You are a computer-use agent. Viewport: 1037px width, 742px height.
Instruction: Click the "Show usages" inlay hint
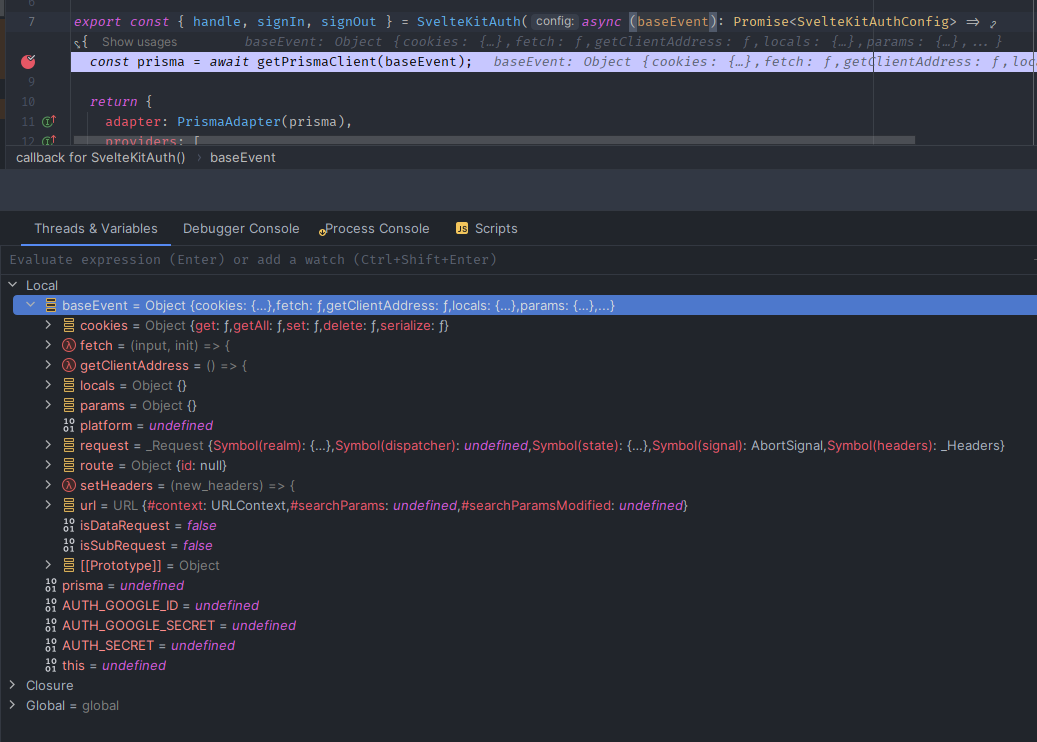click(x=139, y=42)
